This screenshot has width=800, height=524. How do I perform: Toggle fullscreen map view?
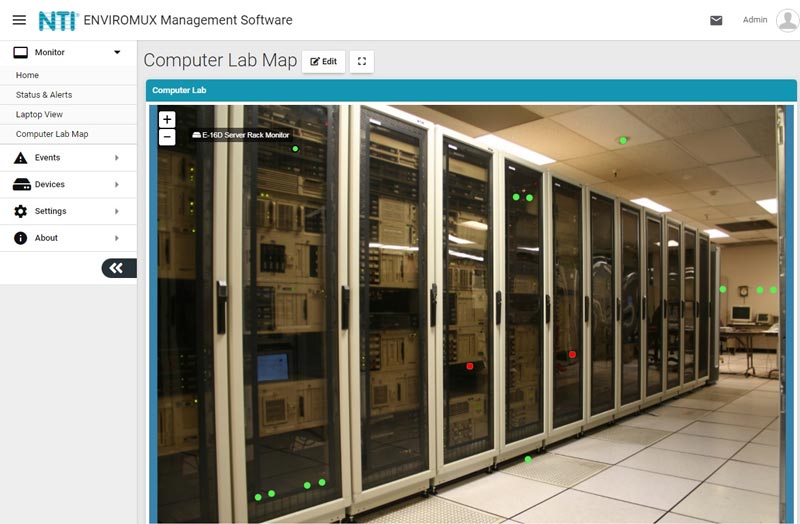(362, 61)
